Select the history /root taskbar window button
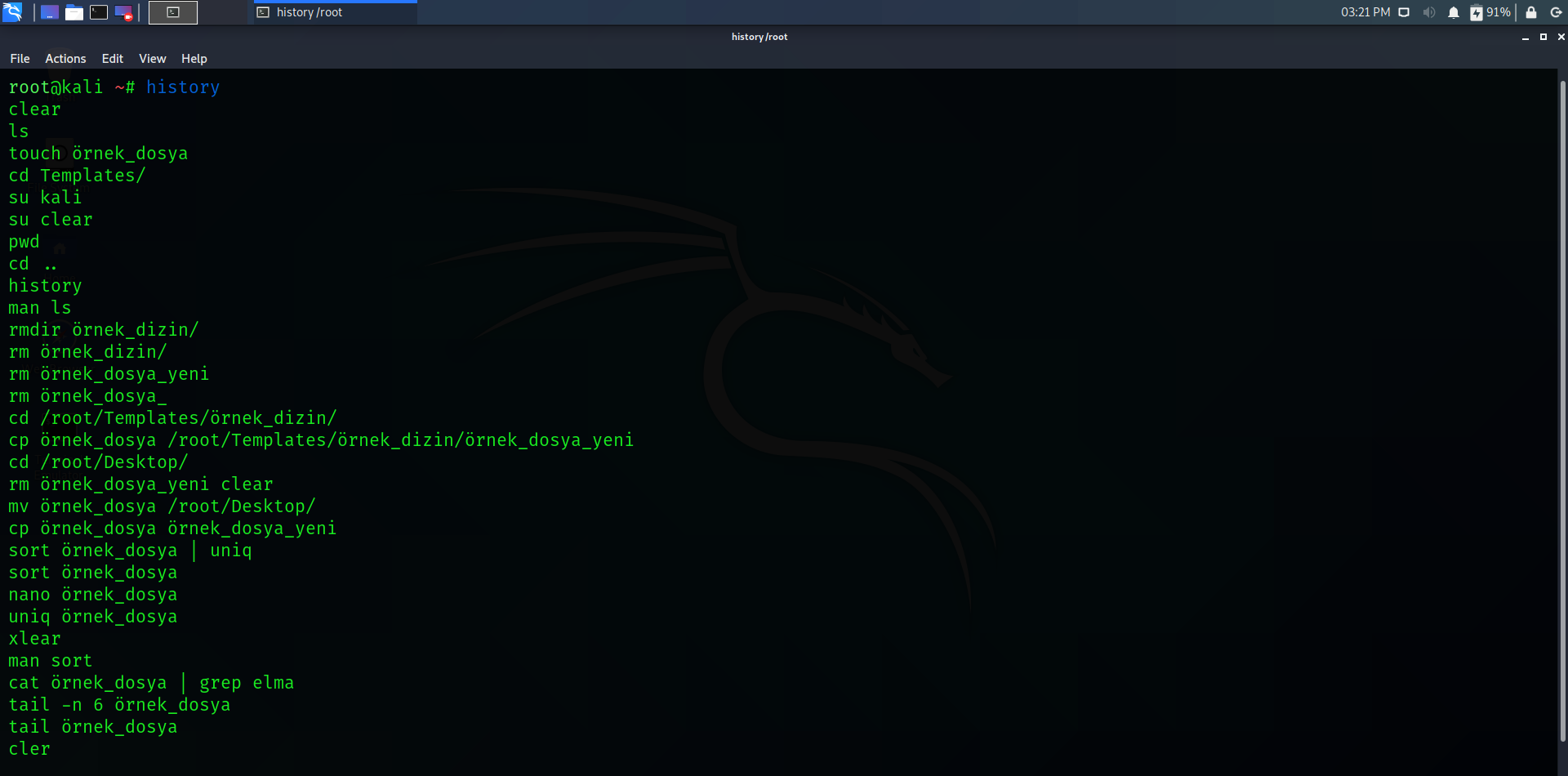 335,12
